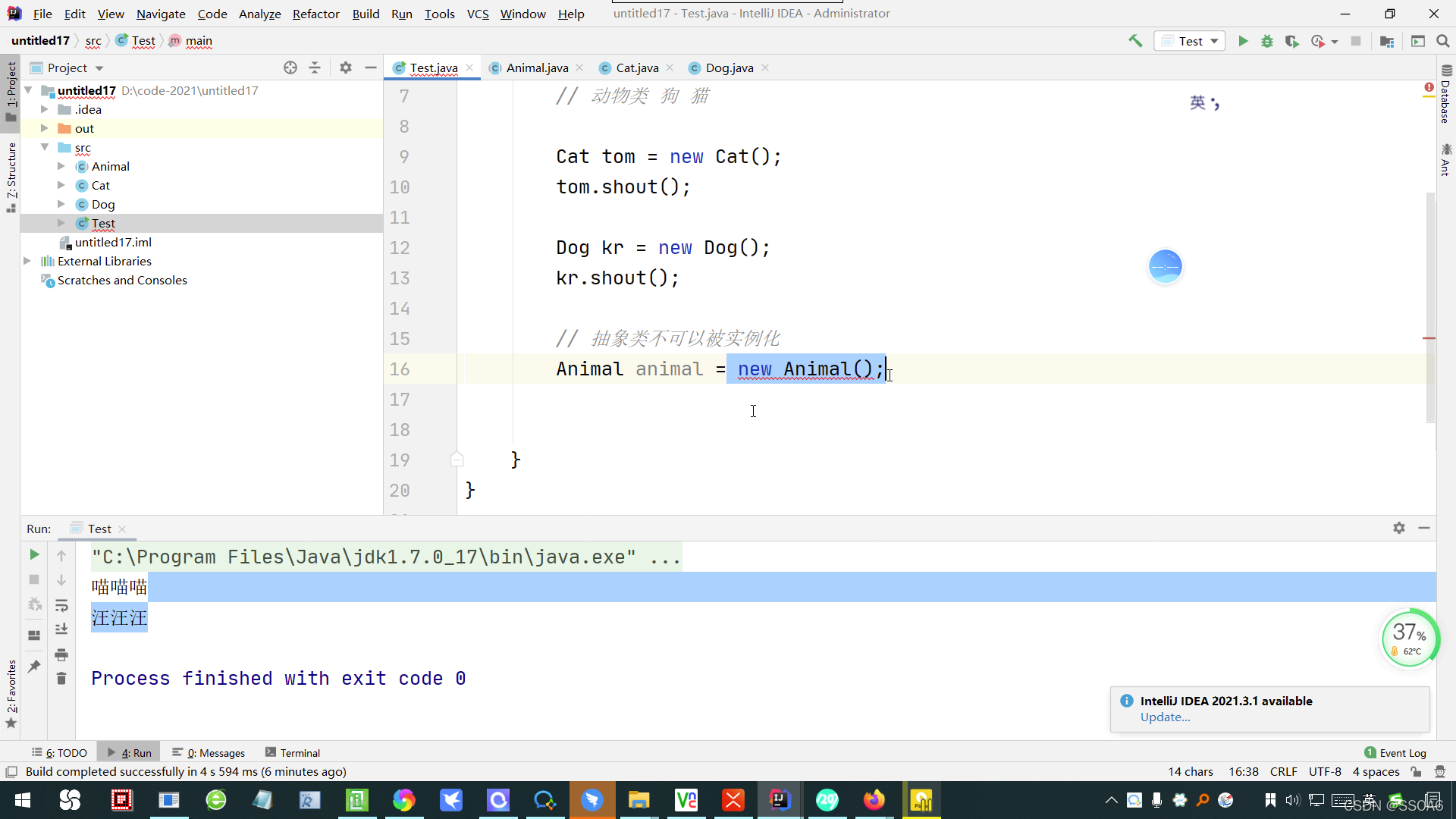This screenshot has height=819, width=1456.
Task: Open the Ant side panel
Action: pos(1445,160)
